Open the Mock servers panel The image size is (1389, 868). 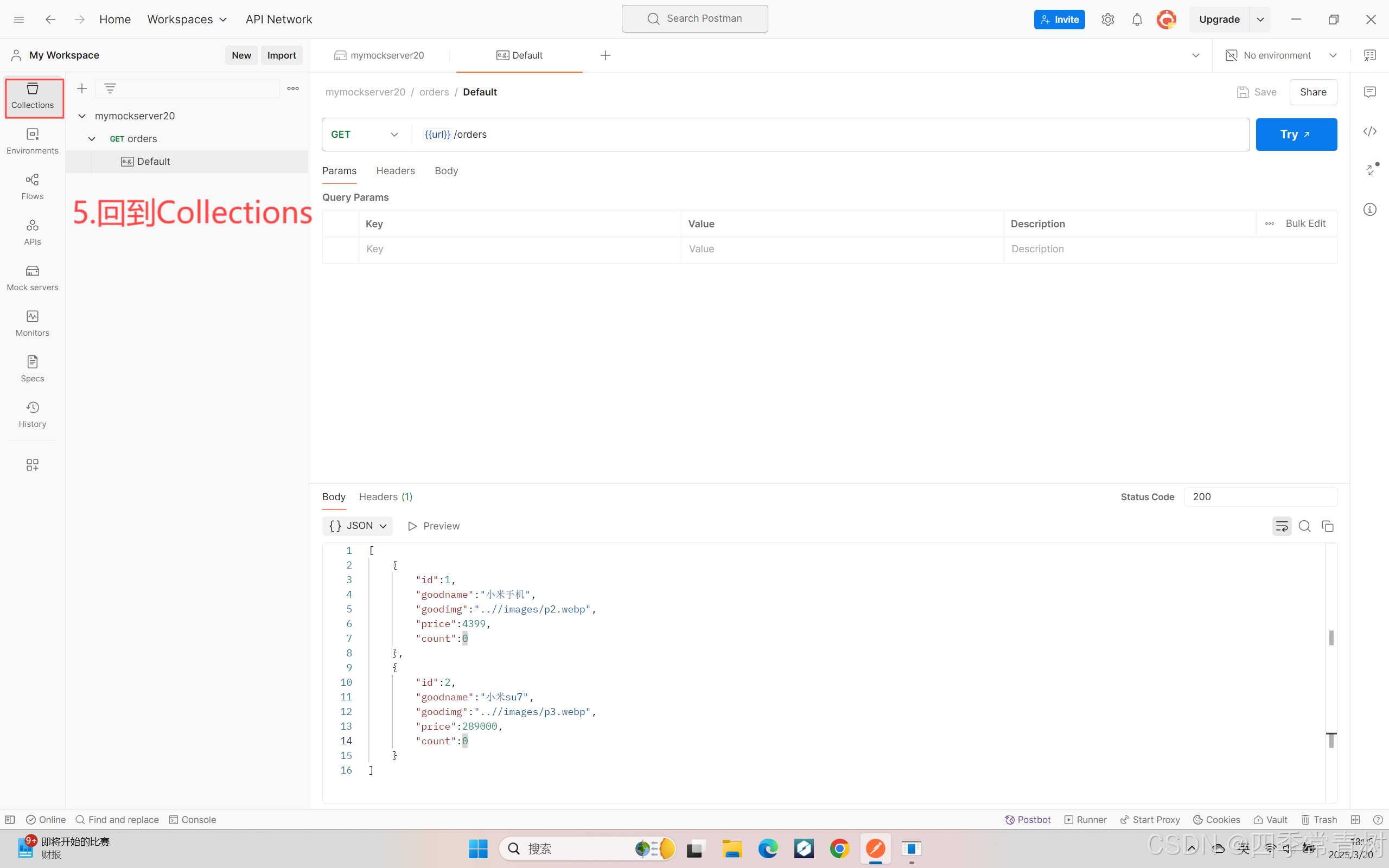31,278
